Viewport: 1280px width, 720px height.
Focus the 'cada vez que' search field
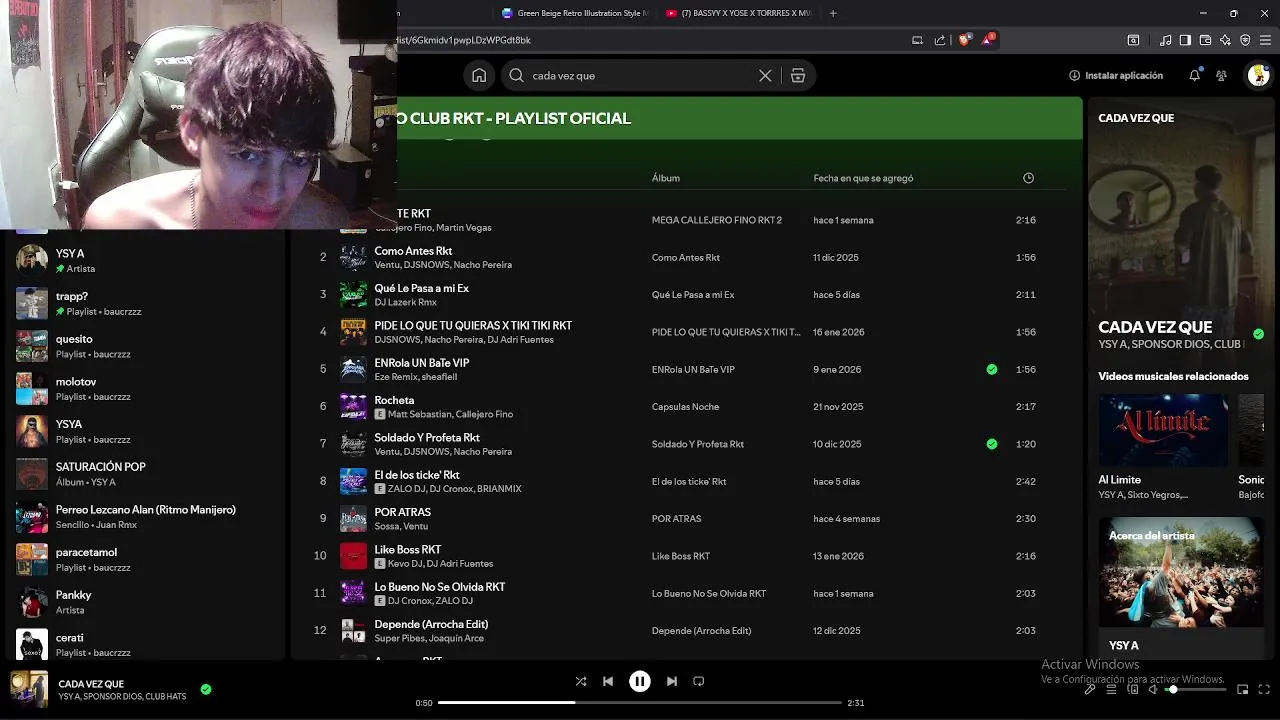[640, 75]
